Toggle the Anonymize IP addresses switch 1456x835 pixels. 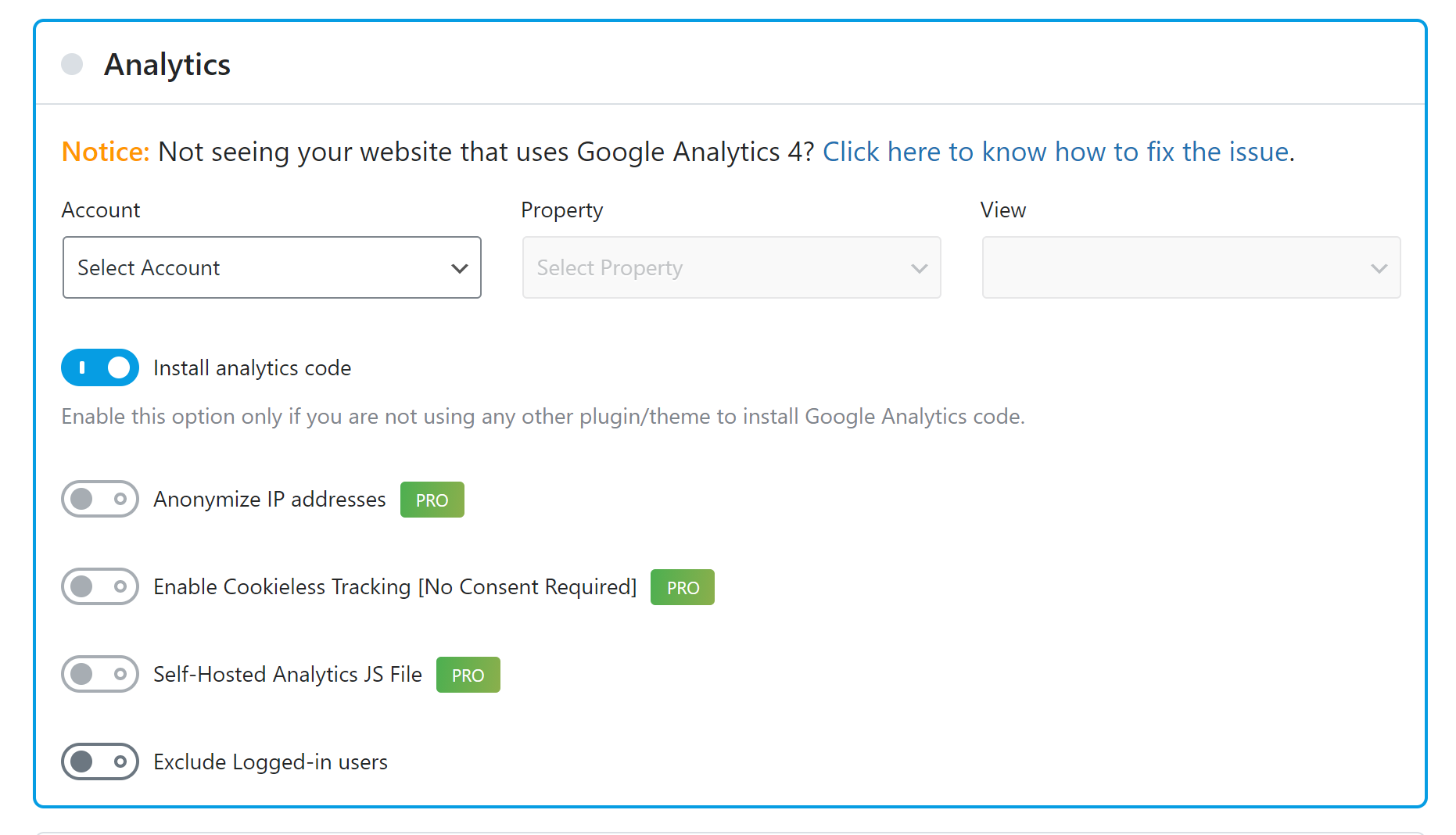pyautogui.click(x=100, y=499)
